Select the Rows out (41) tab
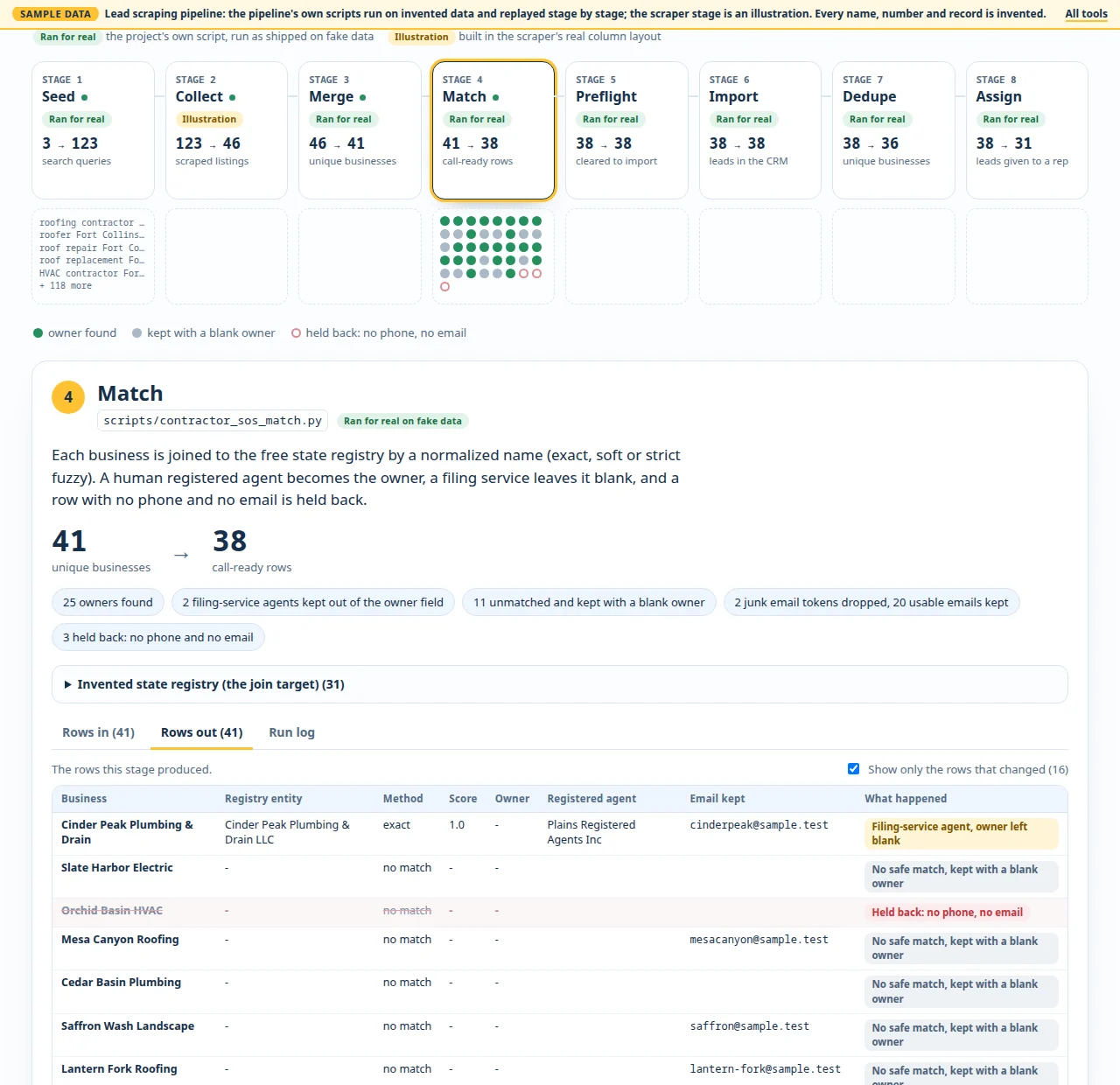Screen dimensions: 1120x1085 click(201, 732)
